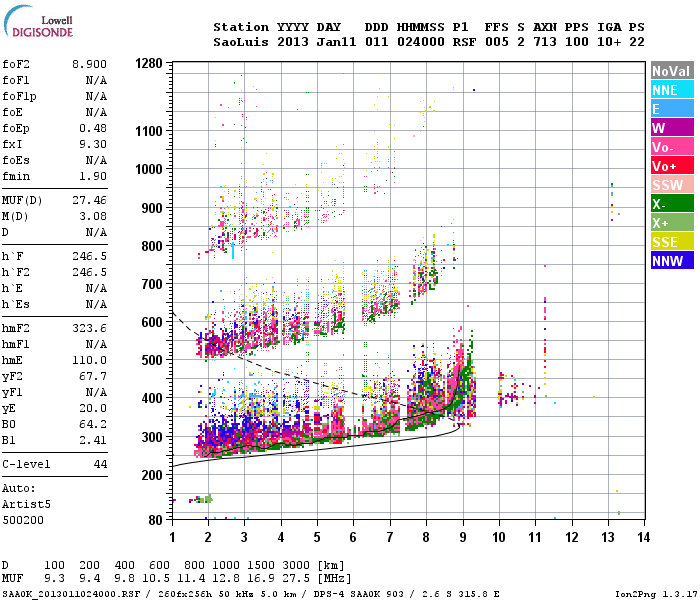Click the 200 height axis label
The height and width of the screenshot is (600, 700).
pos(152,475)
